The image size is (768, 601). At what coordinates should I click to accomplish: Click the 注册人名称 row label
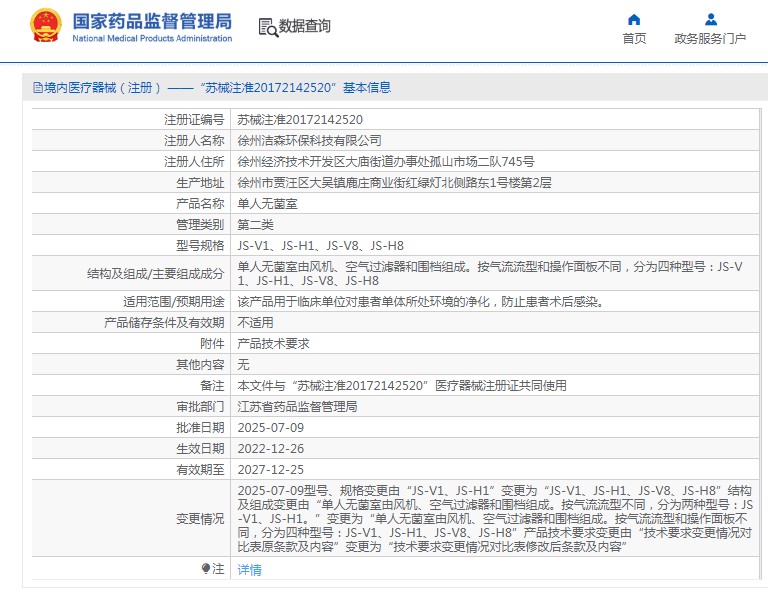click(194, 141)
